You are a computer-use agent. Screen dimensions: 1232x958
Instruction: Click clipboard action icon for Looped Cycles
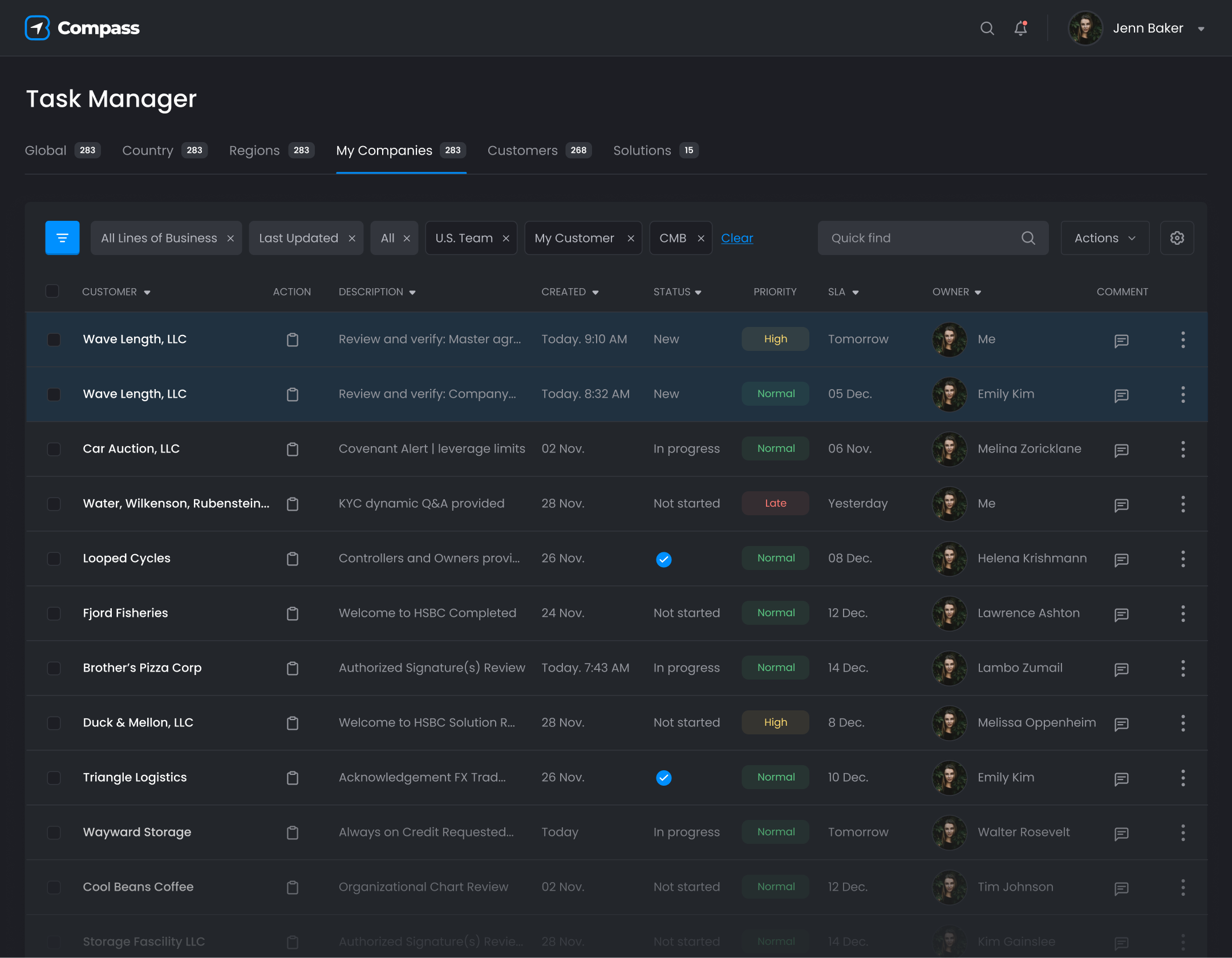[x=293, y=559]
